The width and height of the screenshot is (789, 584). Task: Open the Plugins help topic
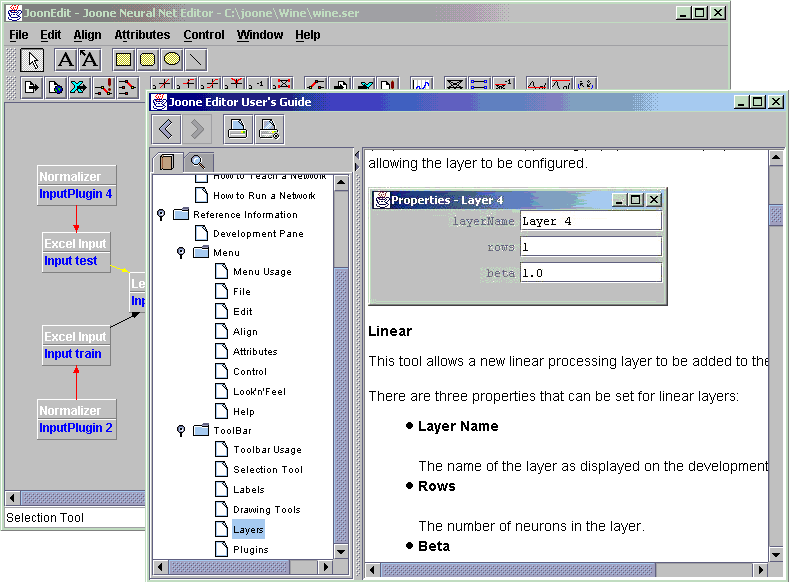(x=250, y=549)
